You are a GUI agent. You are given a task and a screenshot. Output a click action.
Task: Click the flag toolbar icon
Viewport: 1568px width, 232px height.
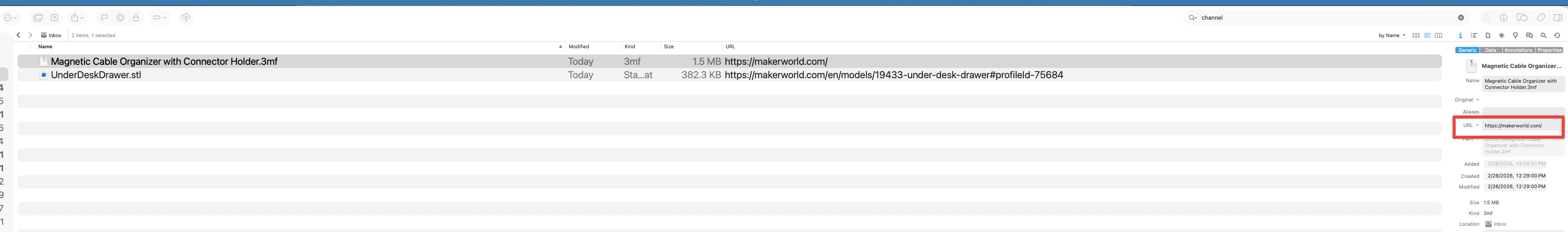pyautogui.click(x=104, y=18)
